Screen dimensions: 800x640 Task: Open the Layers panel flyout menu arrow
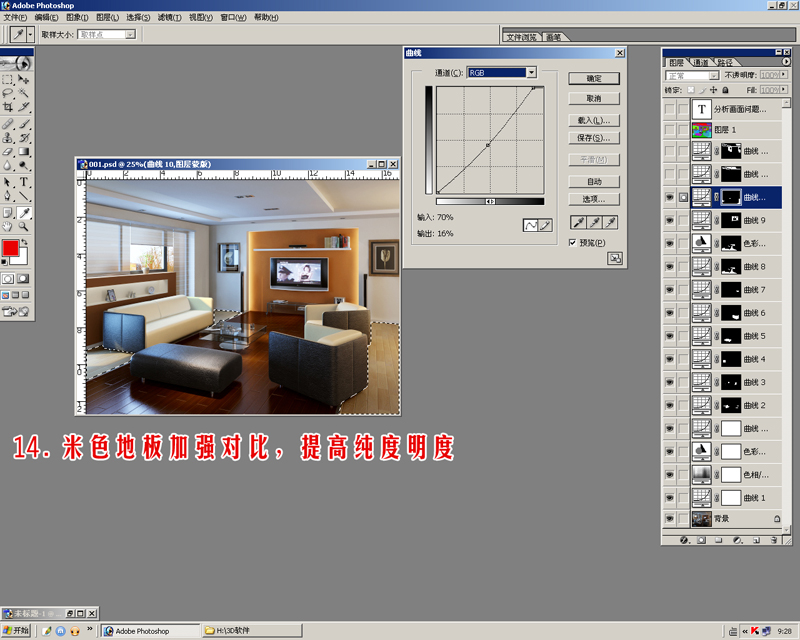[x=786, y=61]
